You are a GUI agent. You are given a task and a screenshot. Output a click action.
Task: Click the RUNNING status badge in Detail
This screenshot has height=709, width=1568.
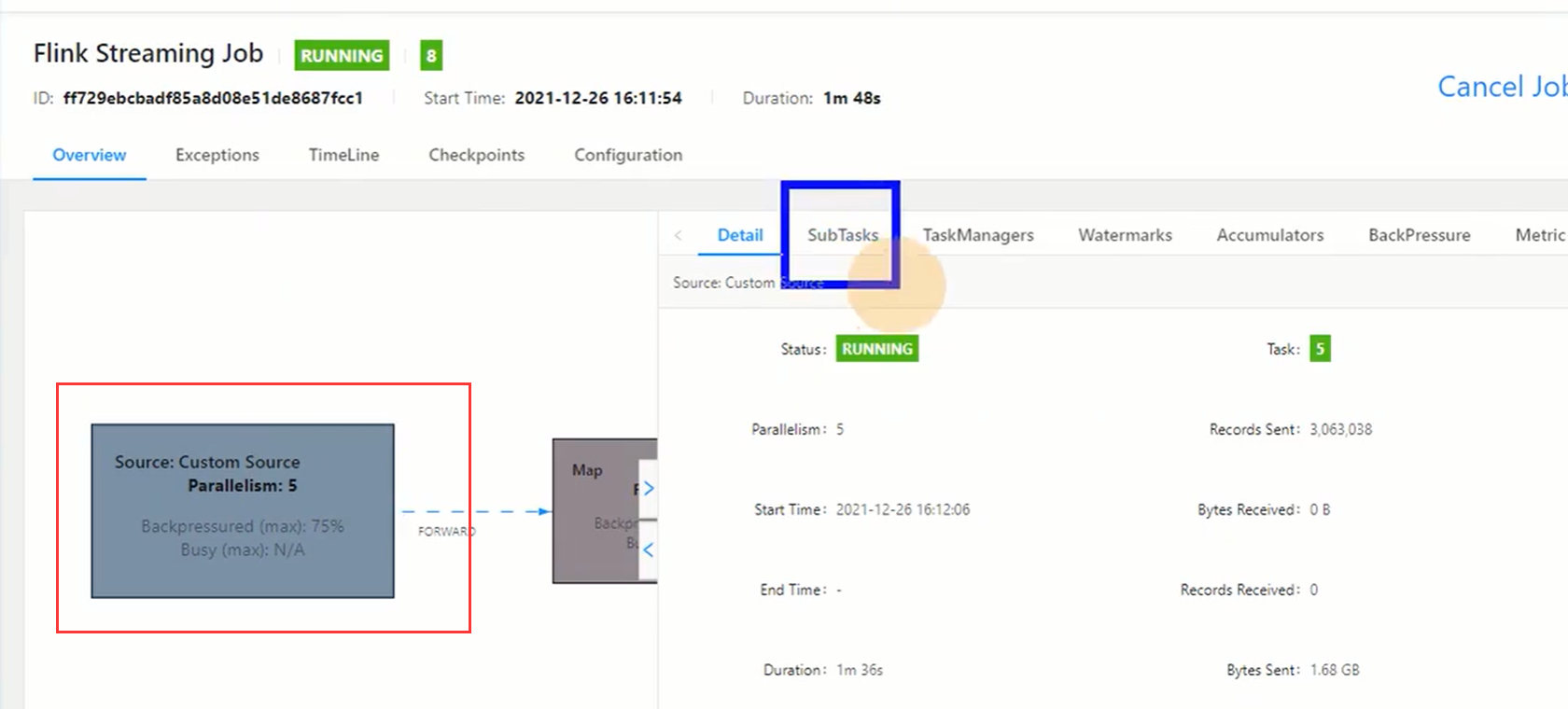pyautogui.click(x=877, y=349)
